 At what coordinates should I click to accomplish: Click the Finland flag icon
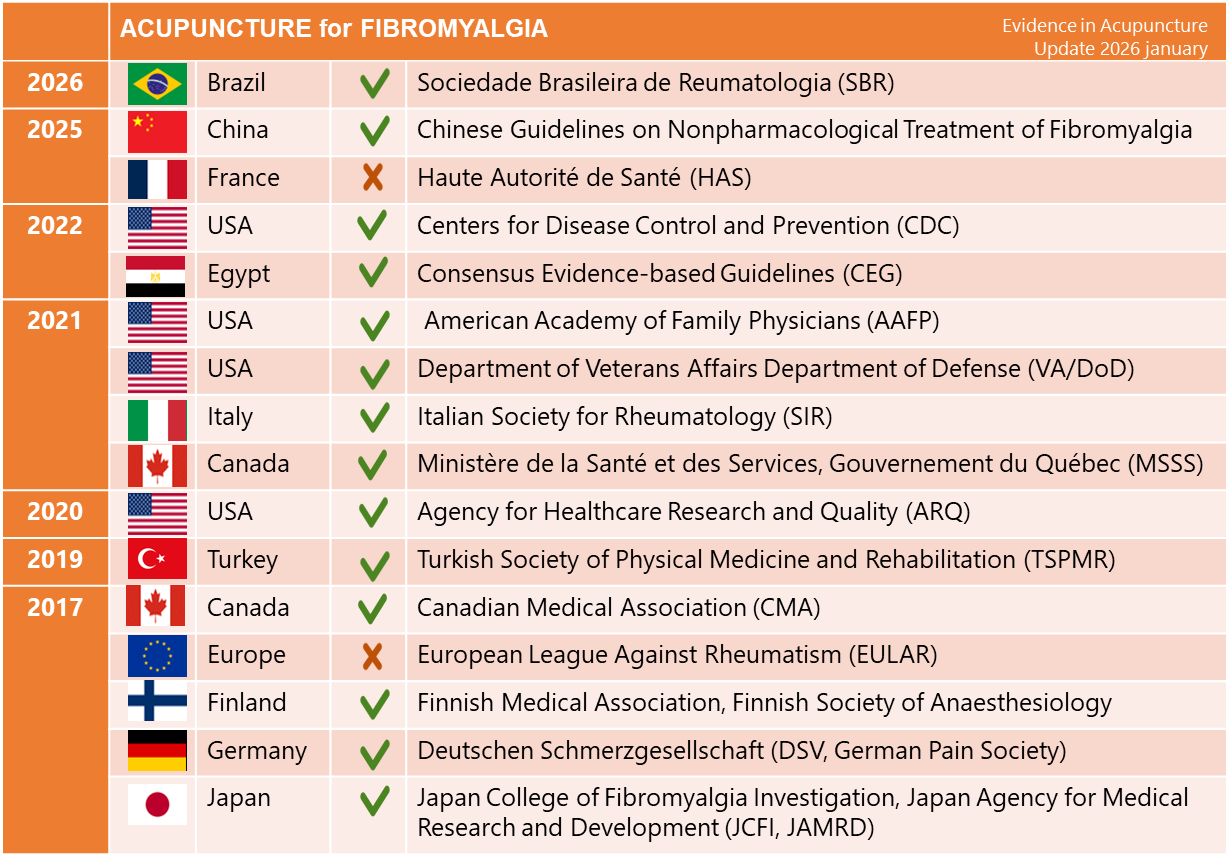click(157, 703)
